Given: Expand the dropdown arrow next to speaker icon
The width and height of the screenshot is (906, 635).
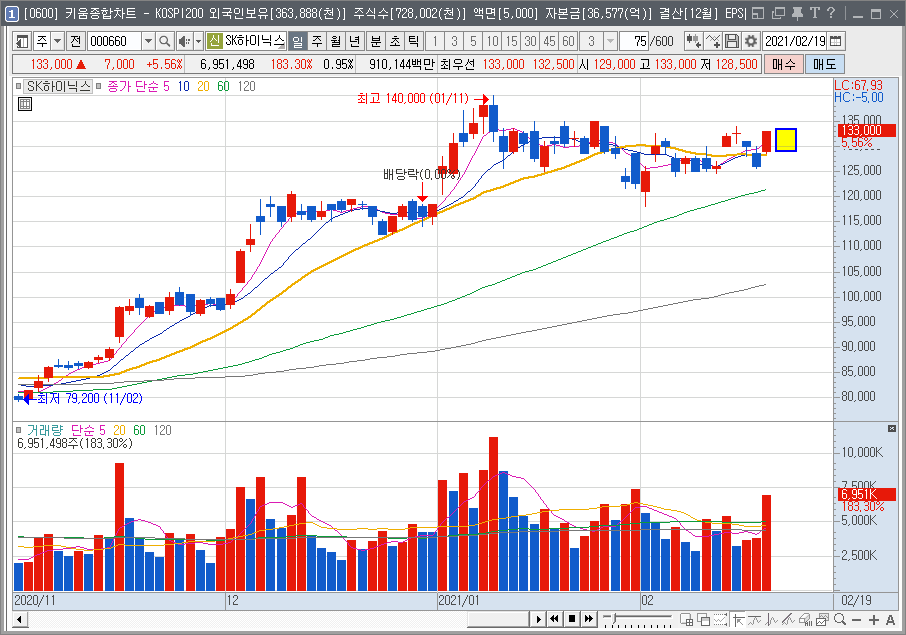Looking at the screenshot, I should [x=199, y=41].
